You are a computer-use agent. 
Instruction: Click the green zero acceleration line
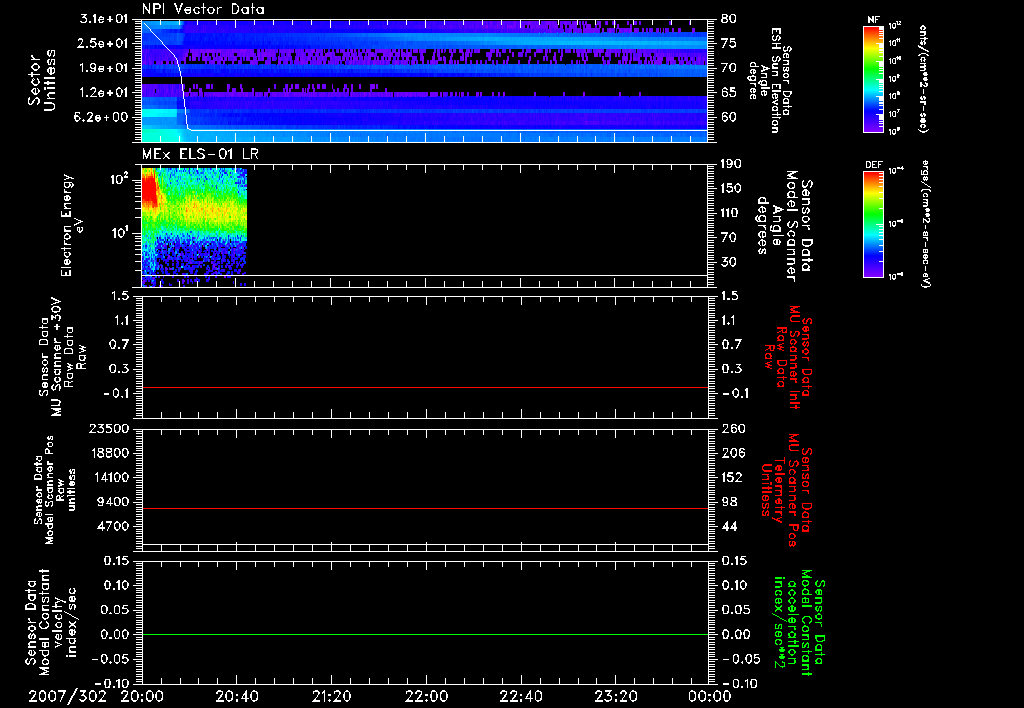coord(425,634)
